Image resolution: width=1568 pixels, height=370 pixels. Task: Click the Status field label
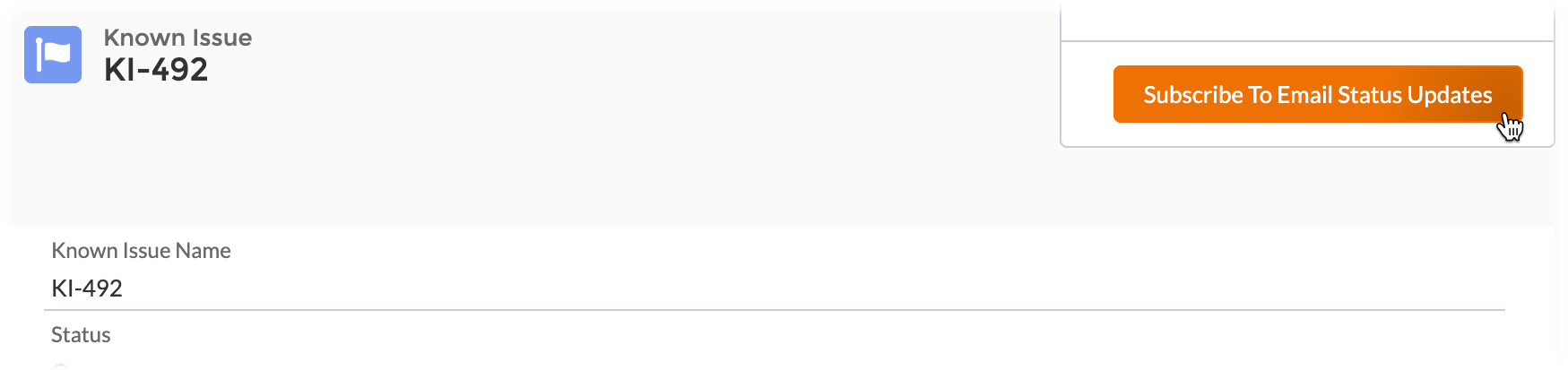tap(81, 335)
